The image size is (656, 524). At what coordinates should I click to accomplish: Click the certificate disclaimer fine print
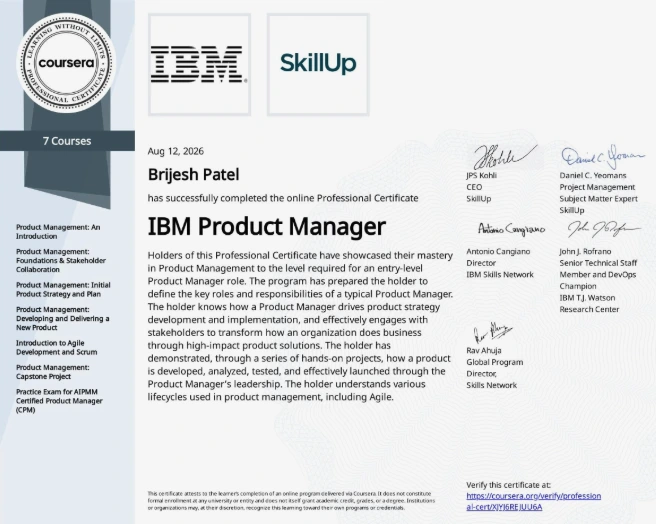click(x=291, y=501)
